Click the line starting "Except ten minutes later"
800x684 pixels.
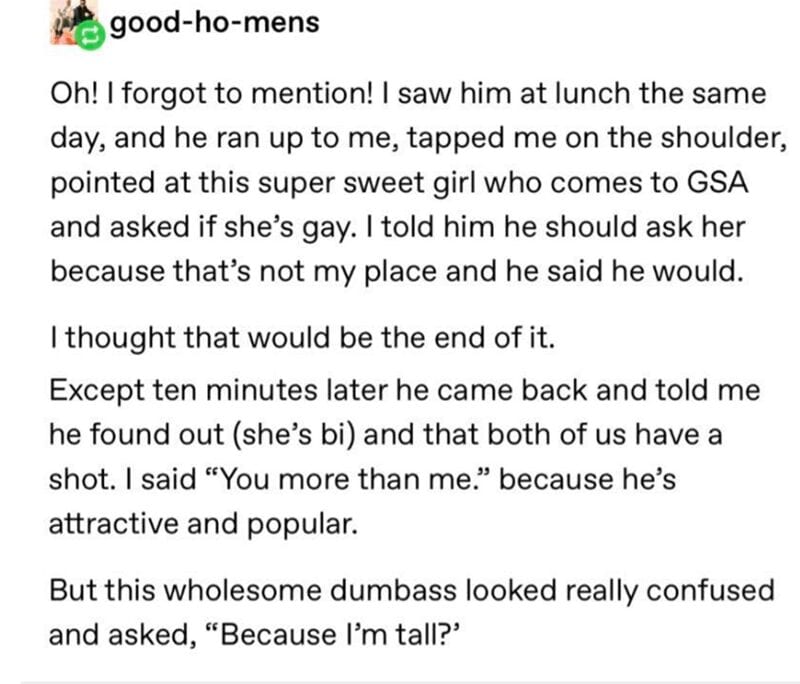pyautogui.click(x=405, y=391)
